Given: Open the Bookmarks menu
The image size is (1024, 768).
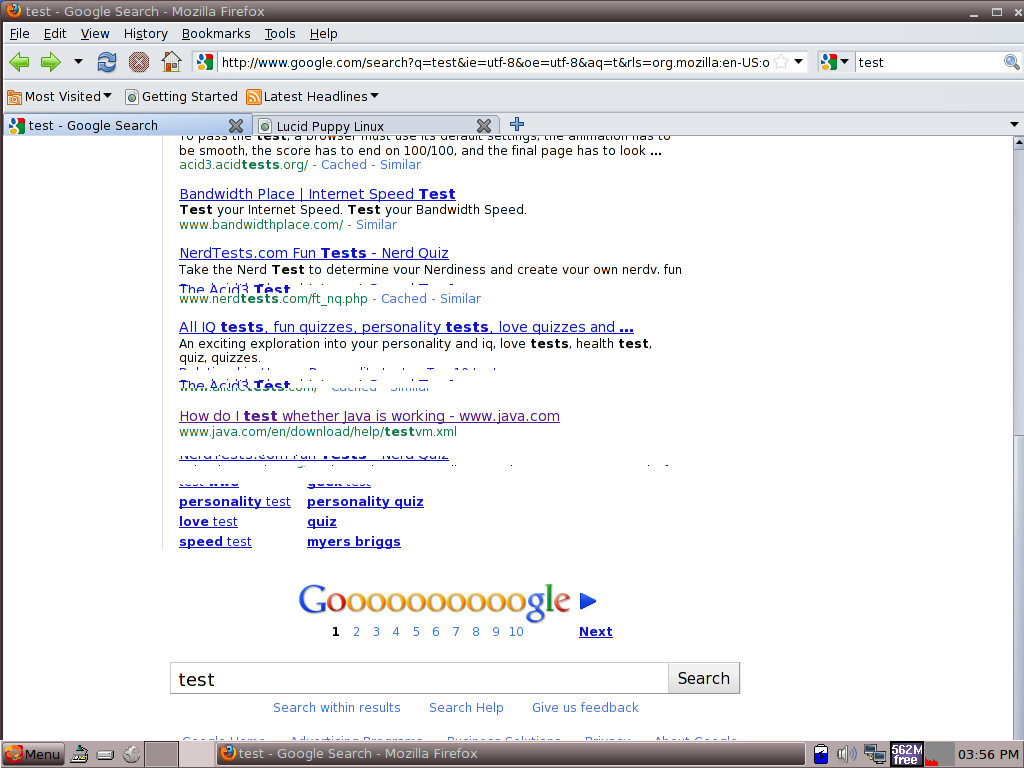Looking at the screenshot, I should (216, 33).
